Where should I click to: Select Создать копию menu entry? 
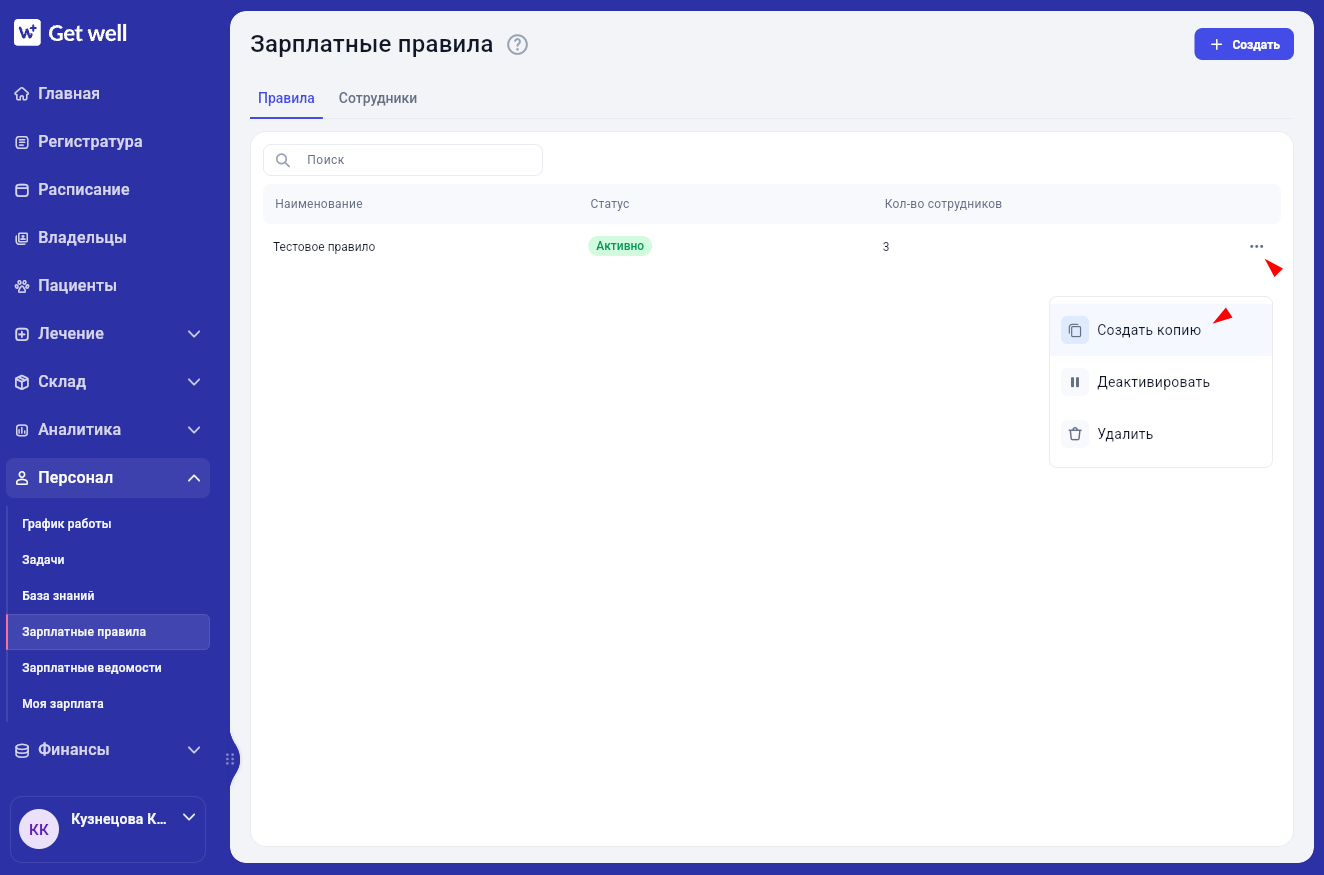point(1161,330)
